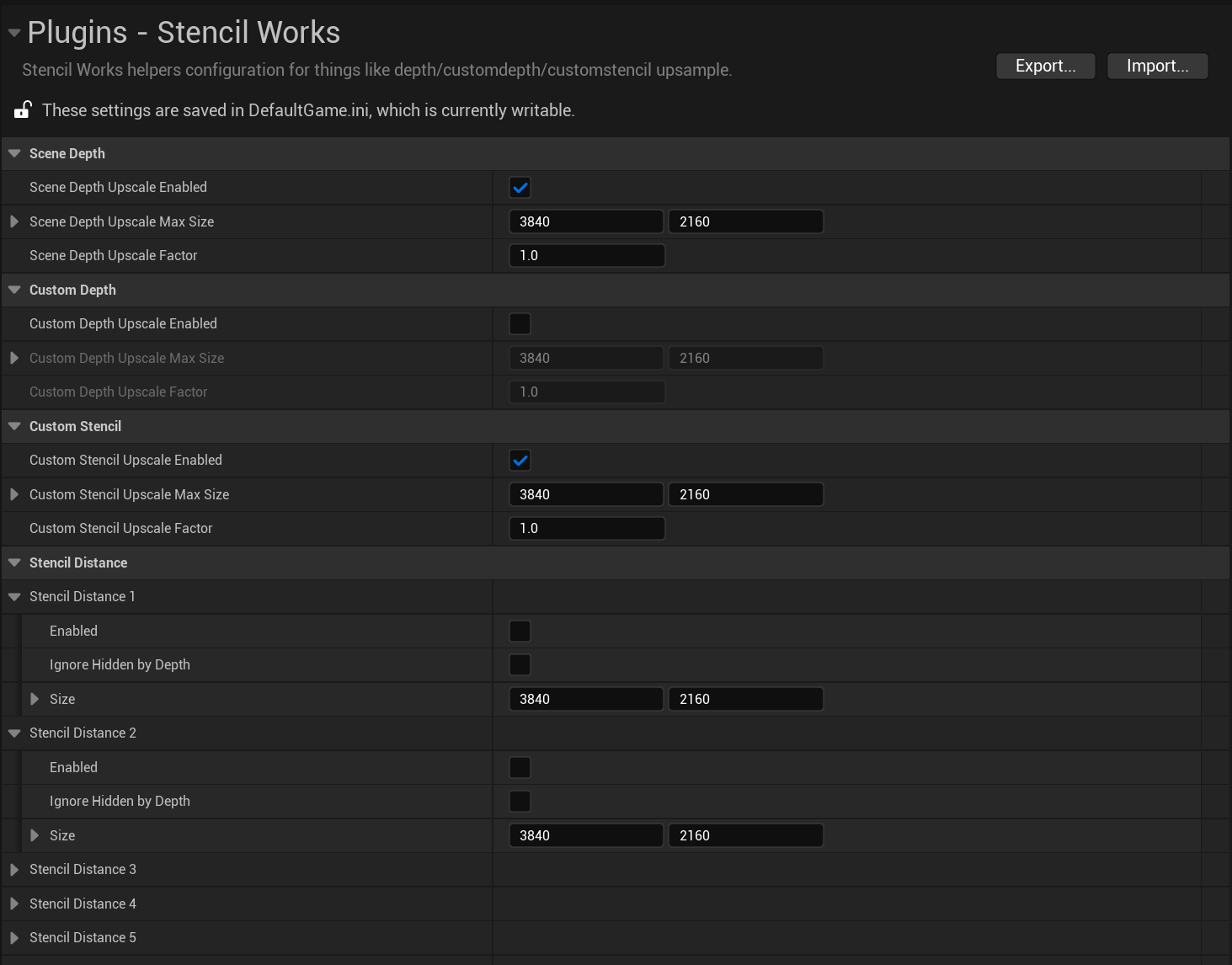Screen dimensions: 1232x965
Task: Click the 2160 field of Custom Stencil Upscale Max Size
Action: [745, 494]
